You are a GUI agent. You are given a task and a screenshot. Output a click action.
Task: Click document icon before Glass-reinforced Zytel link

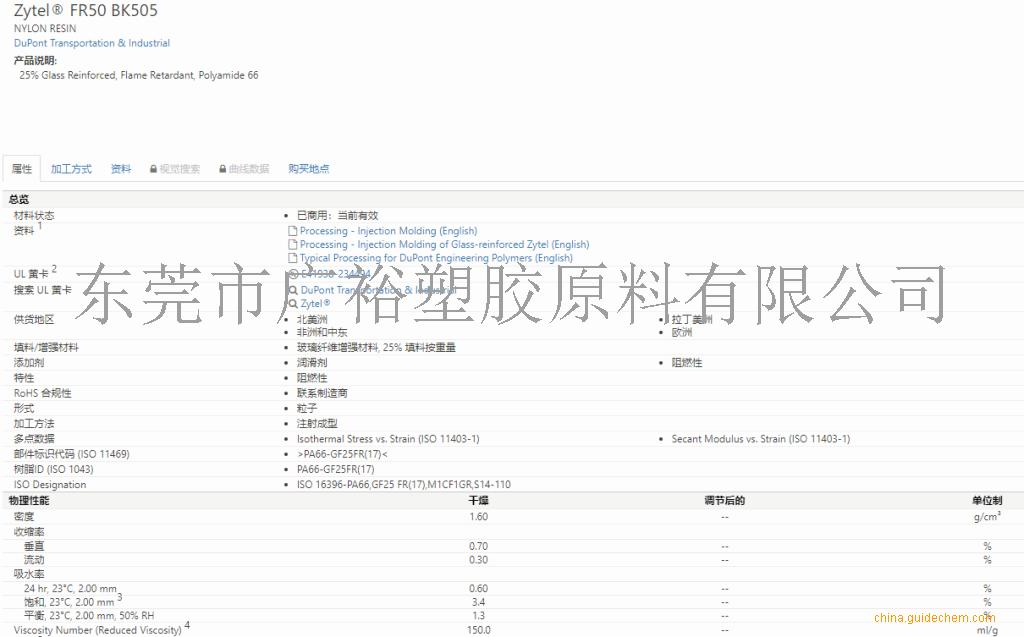(293, 244)
